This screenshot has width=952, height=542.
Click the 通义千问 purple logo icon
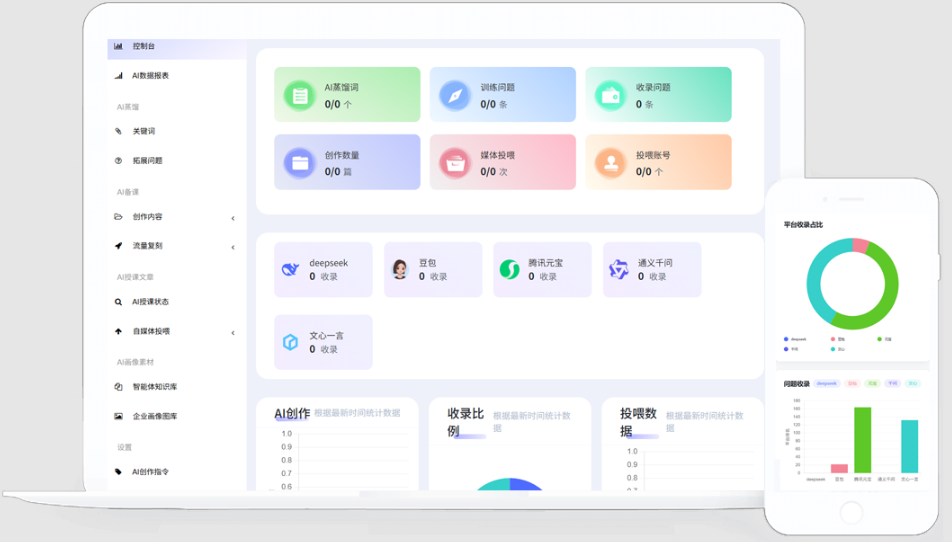[619, 269]
